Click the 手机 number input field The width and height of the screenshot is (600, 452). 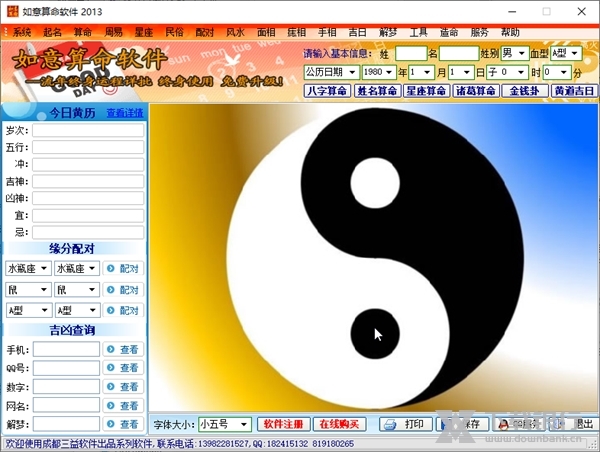[67, 349]
